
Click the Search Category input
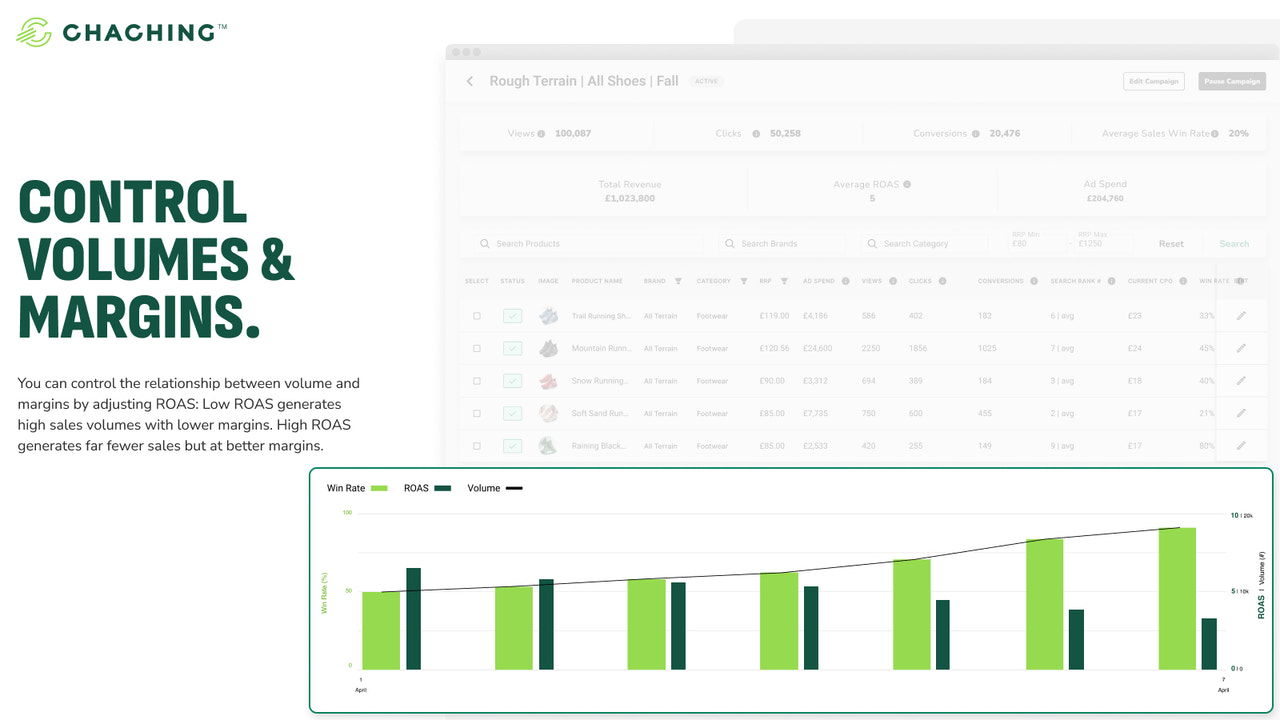(x=927, y=244)
